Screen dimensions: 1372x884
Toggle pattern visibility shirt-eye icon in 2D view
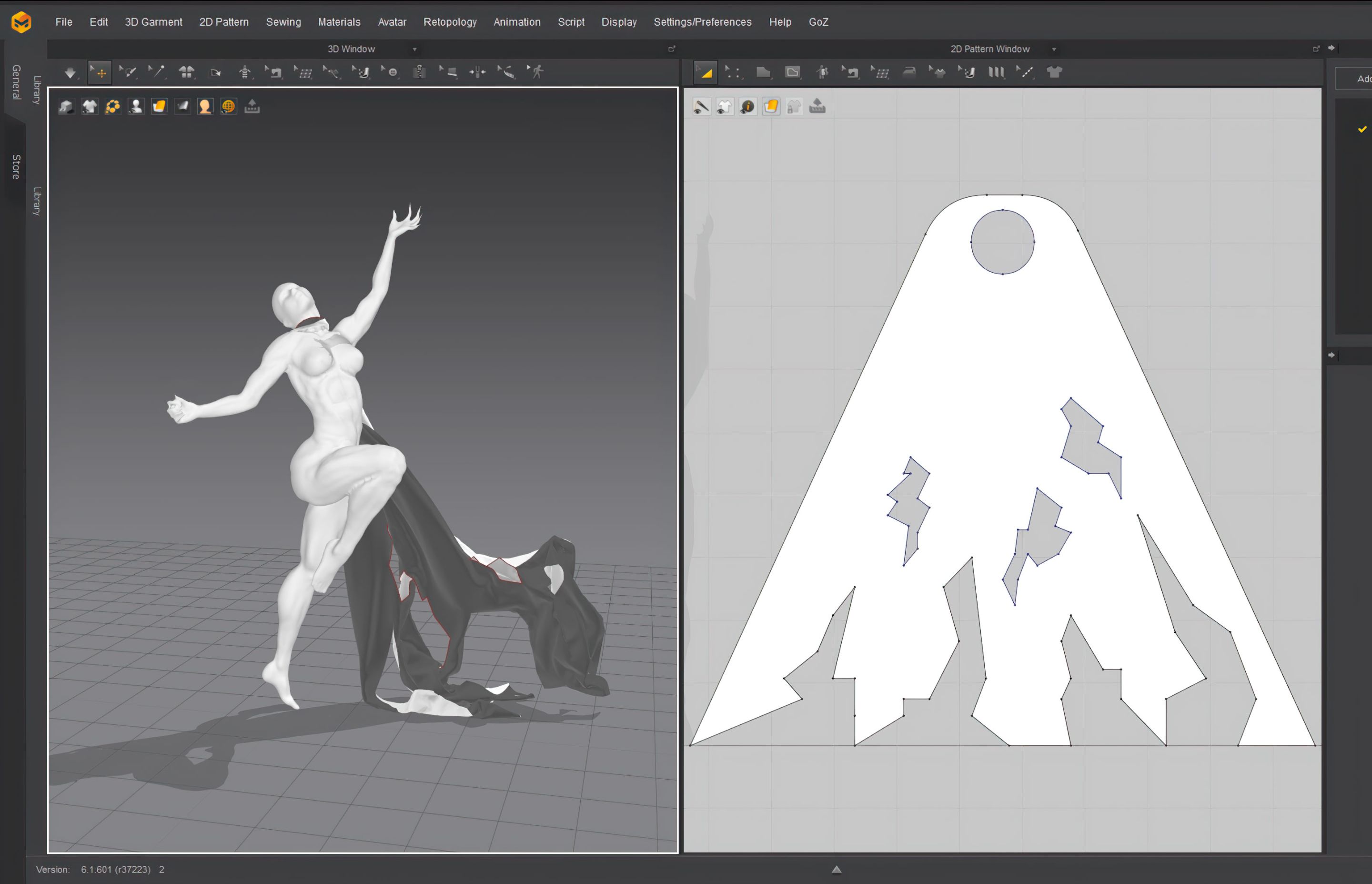pos(725,106)
